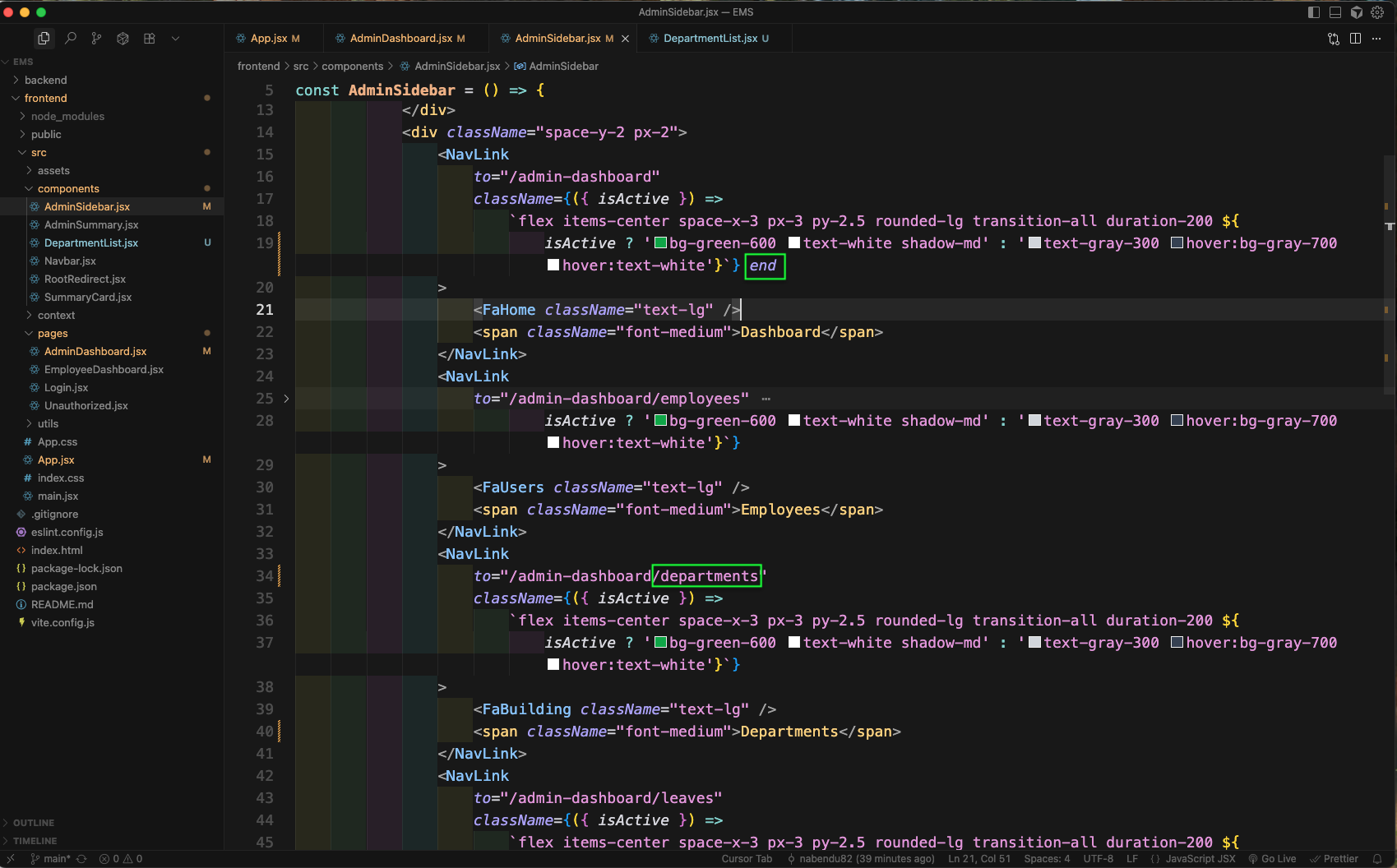Click bg-green-600 color swatch on line 19
Screen dimensions: 1397x868
(x=660, y=243)
